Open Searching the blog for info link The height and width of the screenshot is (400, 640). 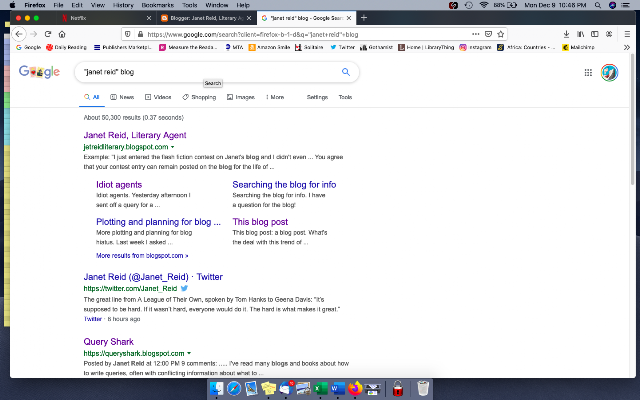coord(284,185)
